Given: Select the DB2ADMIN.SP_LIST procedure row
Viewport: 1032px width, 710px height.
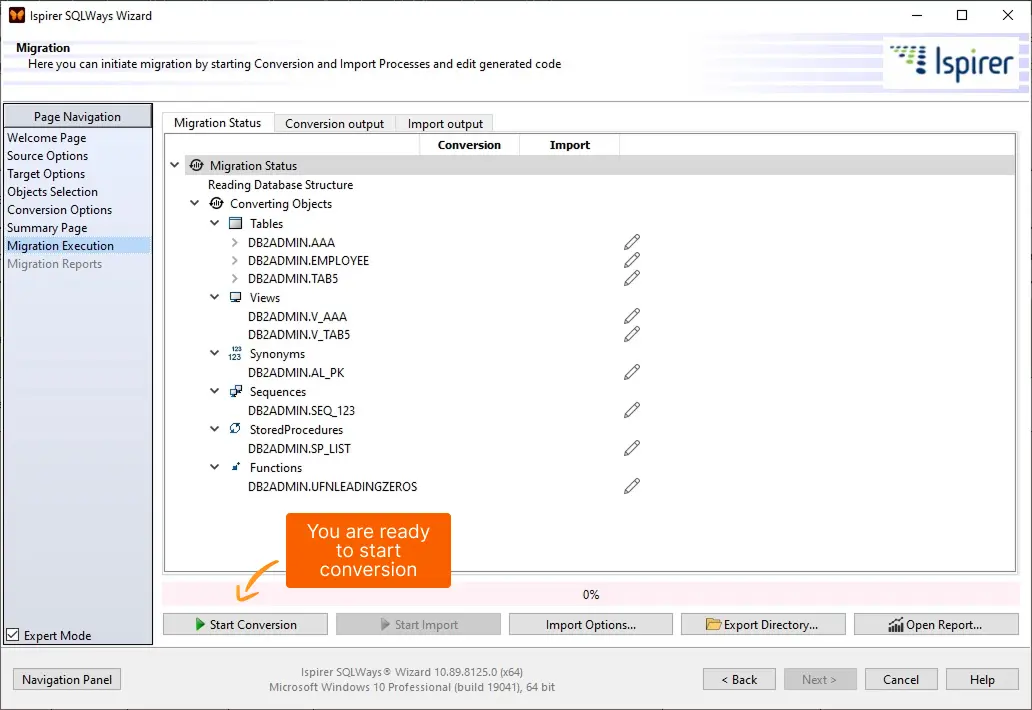Looking at the screenshot, I should tap(299, 449).
